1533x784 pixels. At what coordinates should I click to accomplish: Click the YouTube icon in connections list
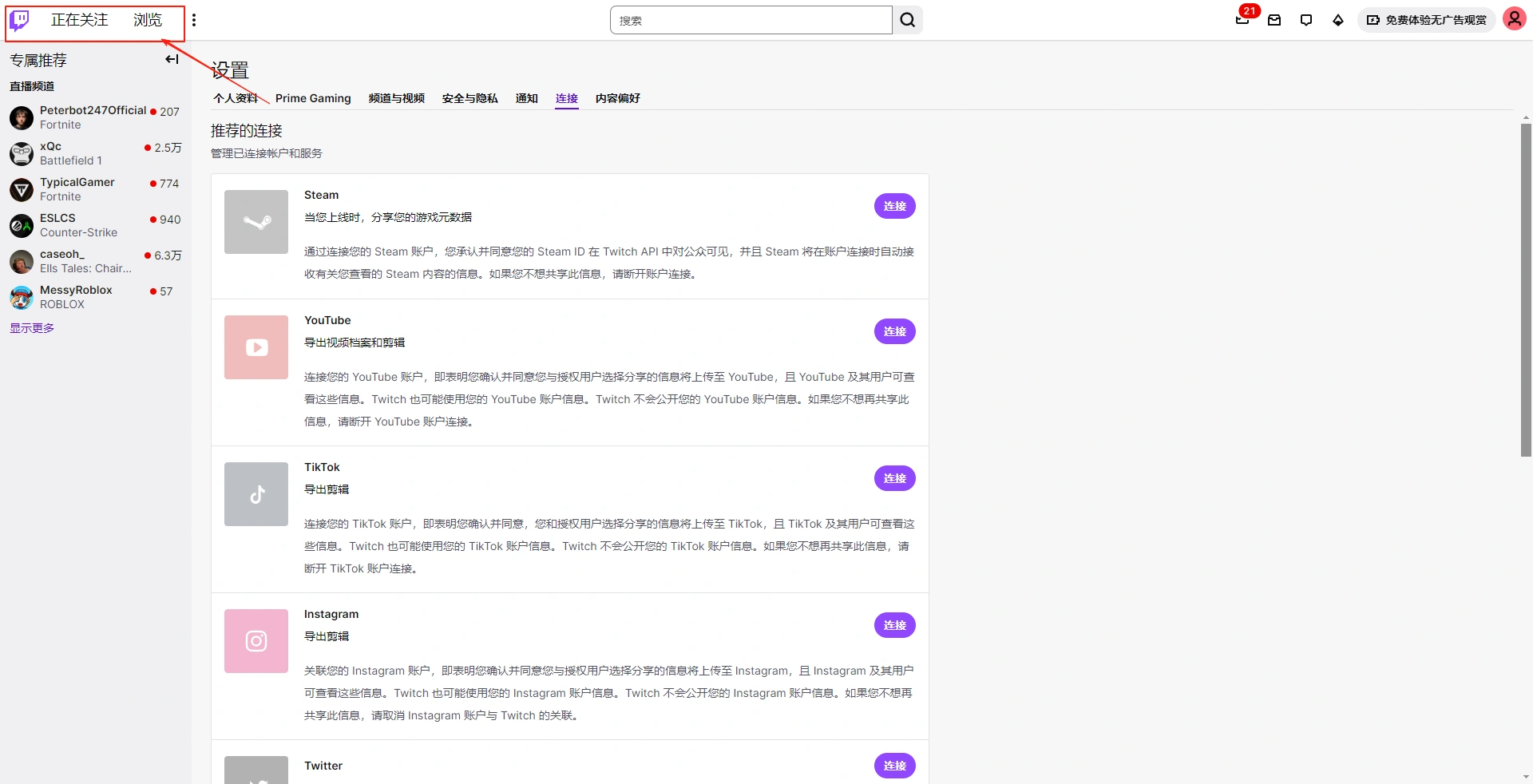(x=255, y=347)
